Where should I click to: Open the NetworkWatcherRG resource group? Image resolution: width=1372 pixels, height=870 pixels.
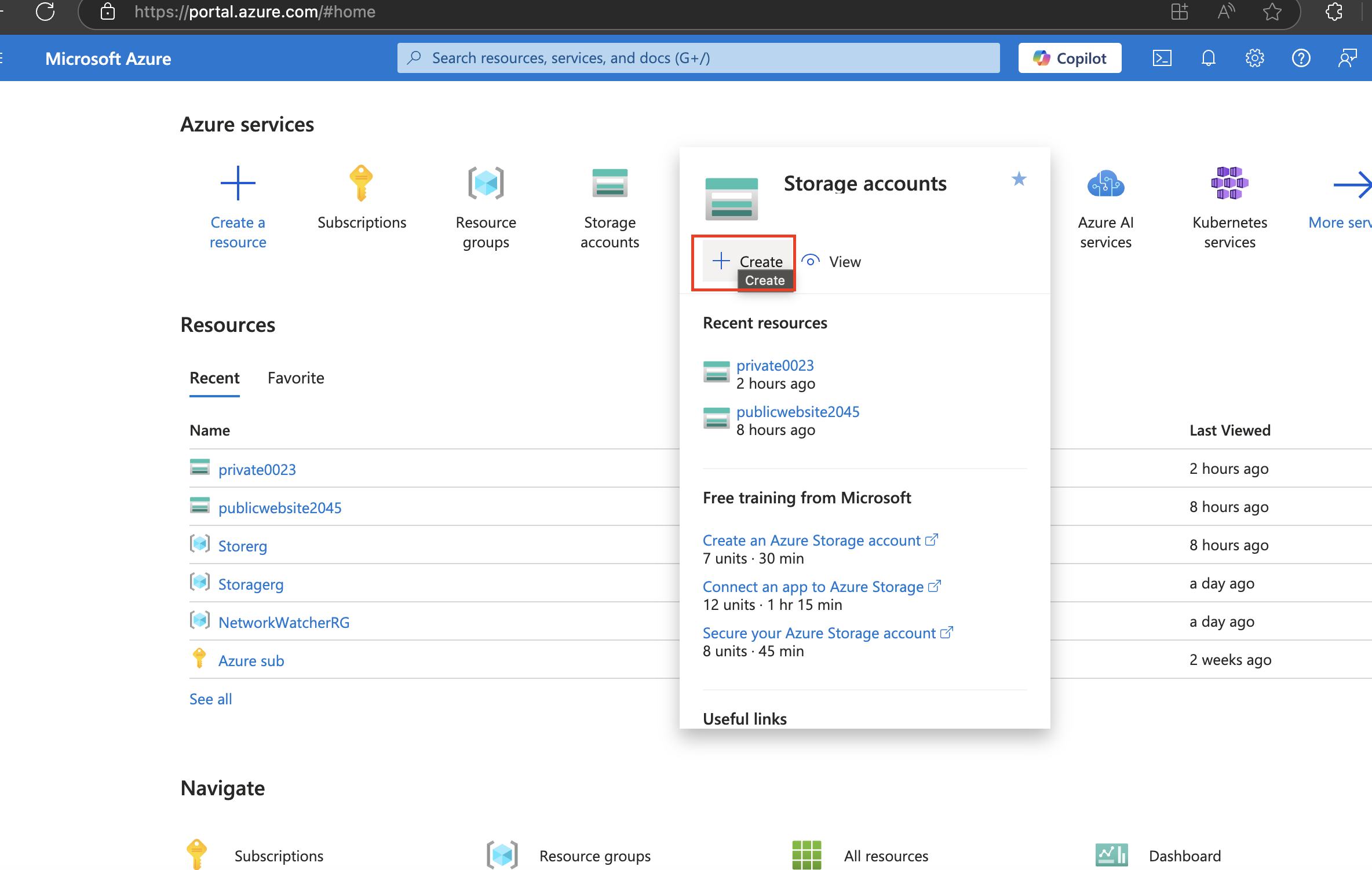click(x=284, y=622)
